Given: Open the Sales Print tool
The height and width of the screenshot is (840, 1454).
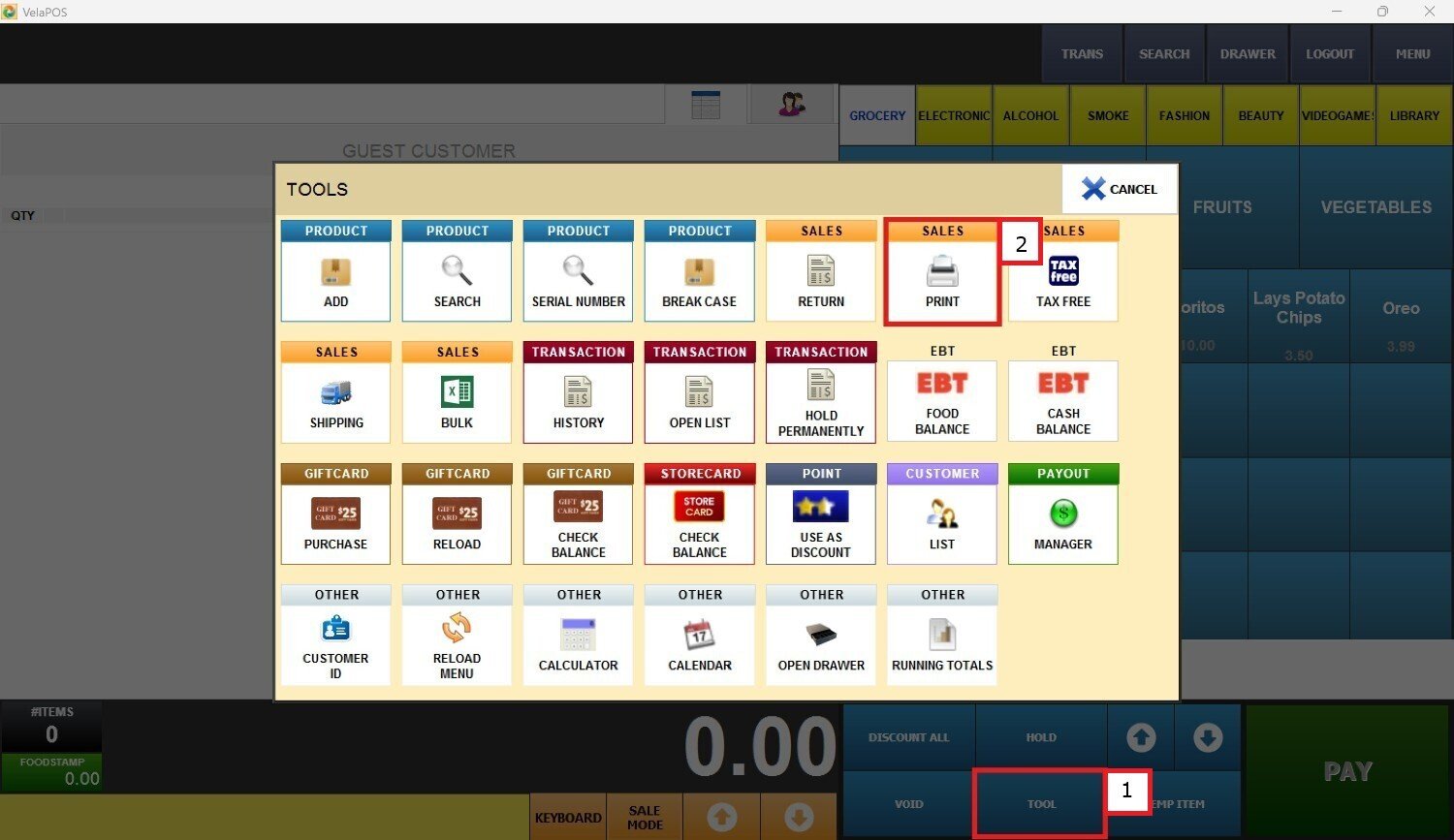Looking at the screenshot, I should pos(941,274).
